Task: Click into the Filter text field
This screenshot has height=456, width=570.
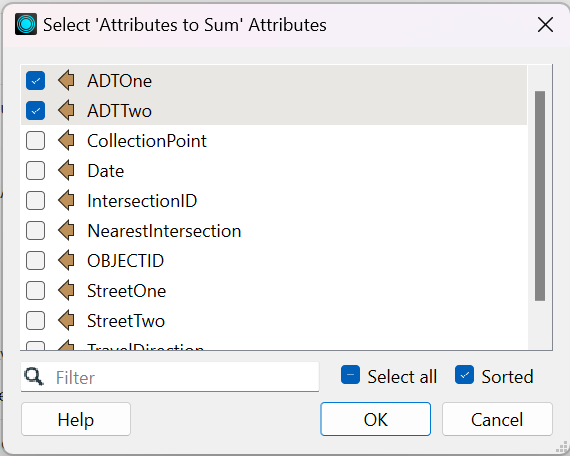Action: (170, 377)
